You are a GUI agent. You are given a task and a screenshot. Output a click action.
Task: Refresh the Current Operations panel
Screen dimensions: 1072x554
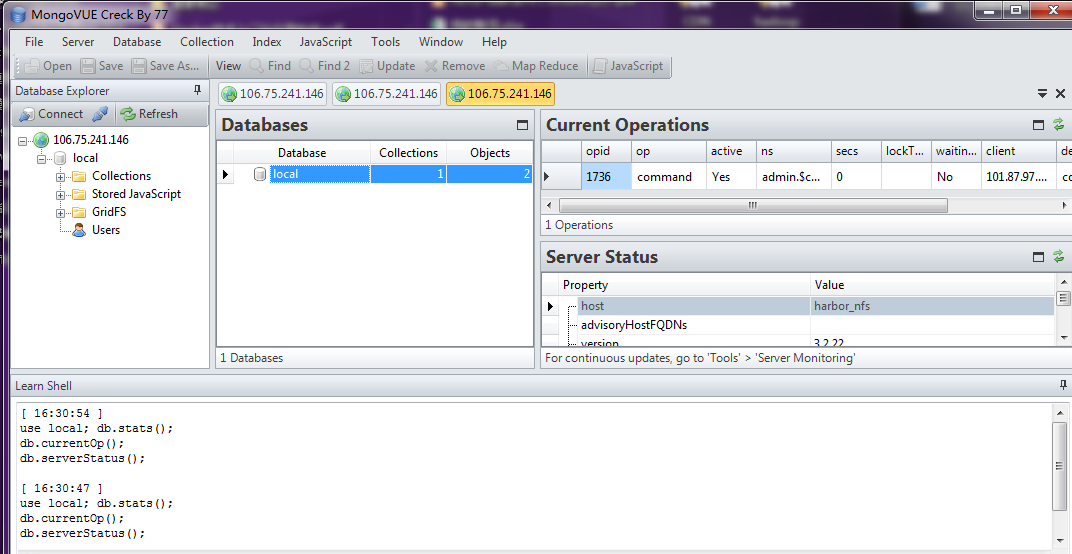(1058, 124)
